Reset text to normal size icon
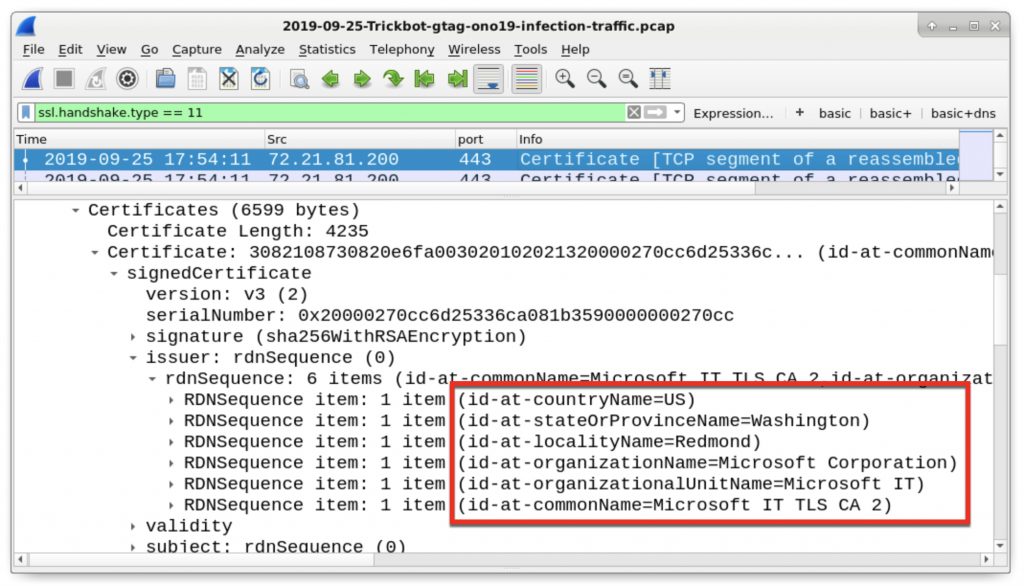1024x586 pixels. [628, 79]
